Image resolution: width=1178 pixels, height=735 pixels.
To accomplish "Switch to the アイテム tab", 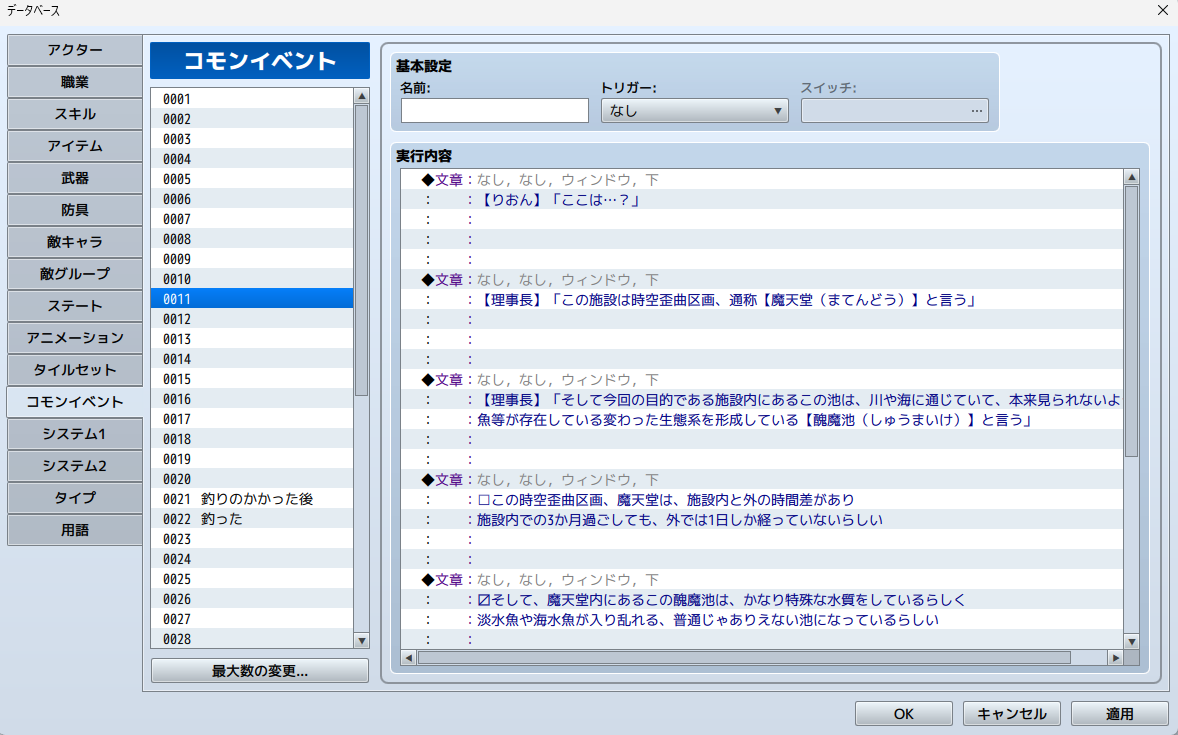I will [74, 146].
